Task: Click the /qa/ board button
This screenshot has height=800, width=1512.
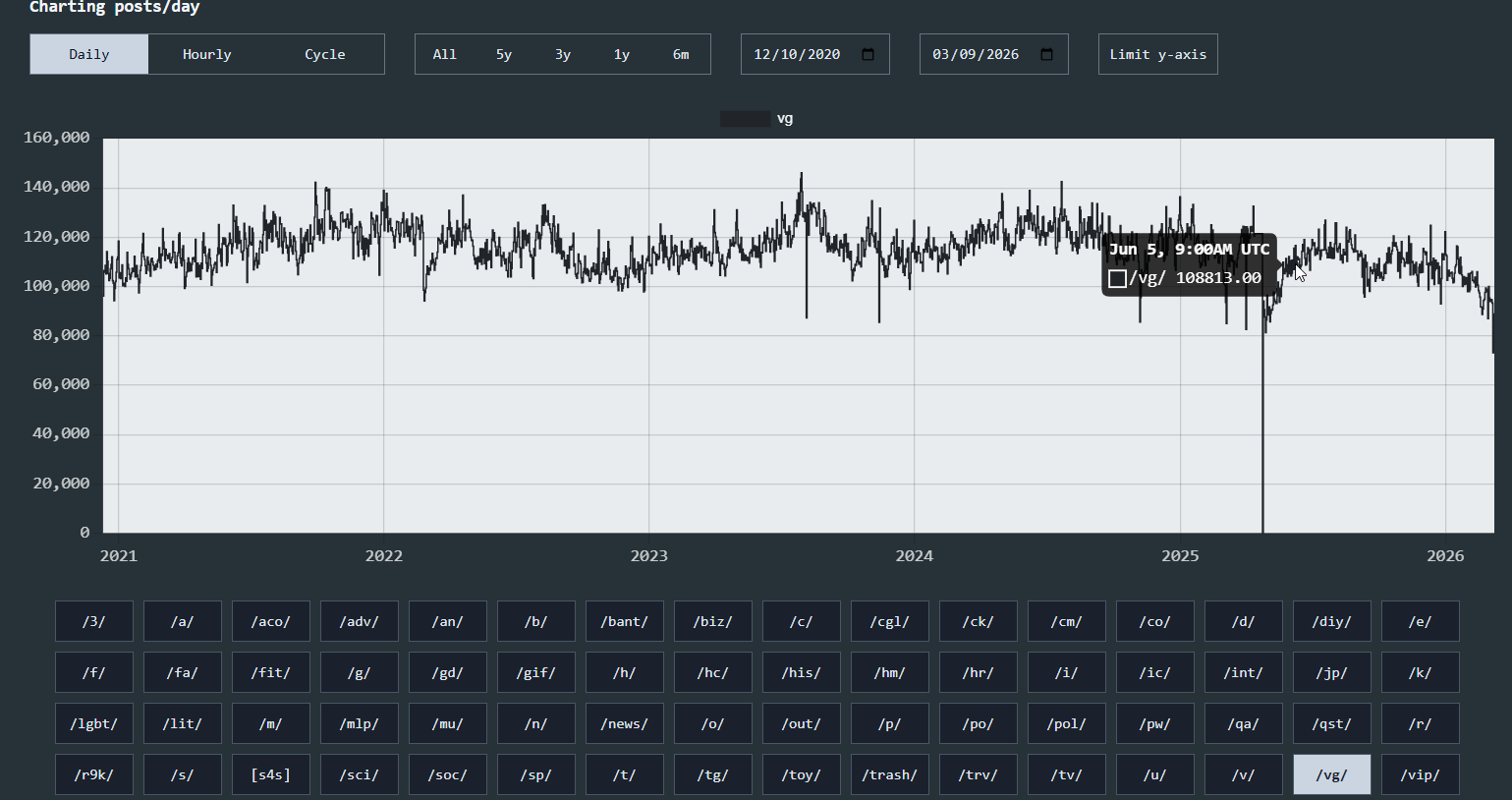Action: 1244,723
